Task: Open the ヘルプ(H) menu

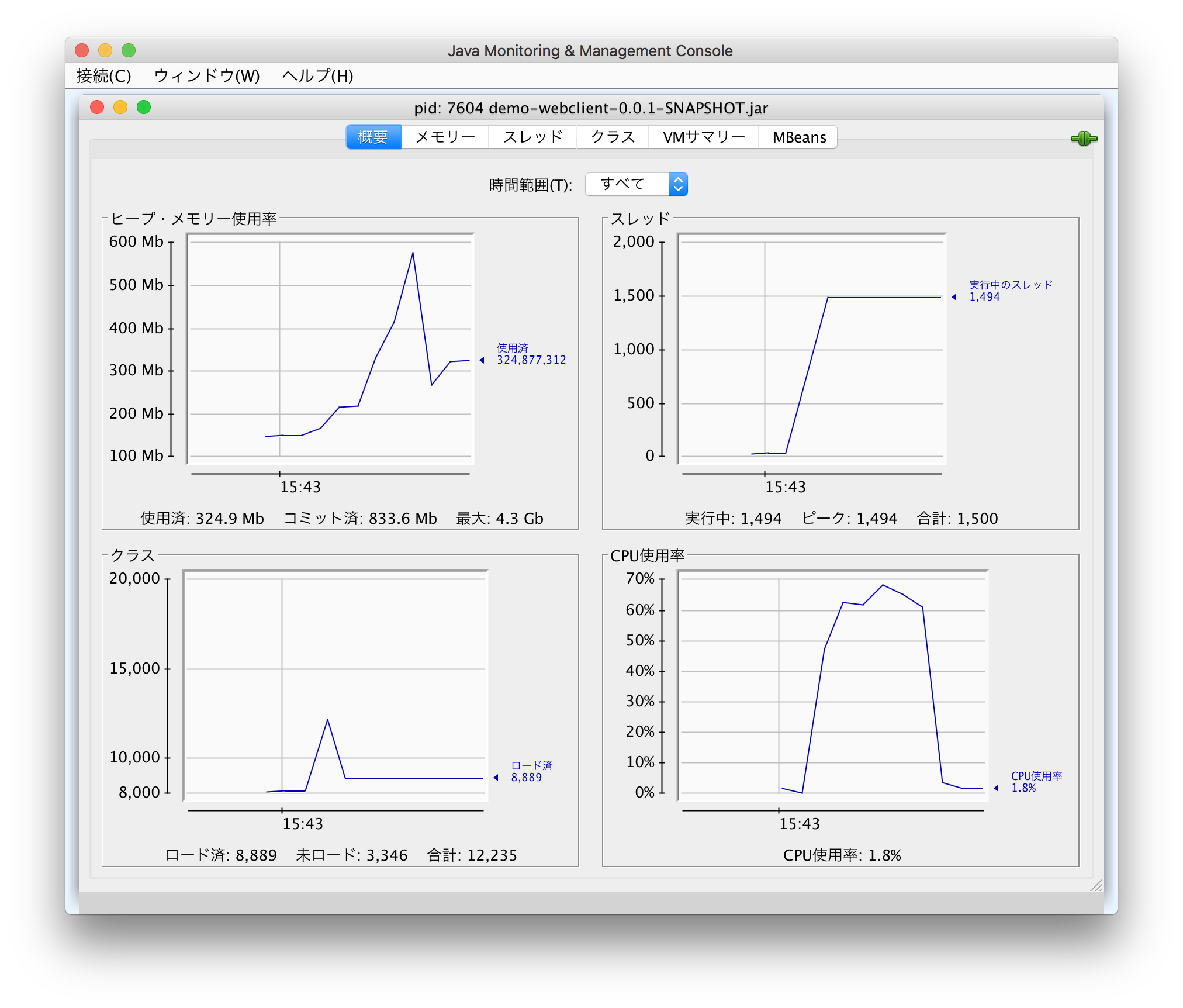Action: coord(316,76)
